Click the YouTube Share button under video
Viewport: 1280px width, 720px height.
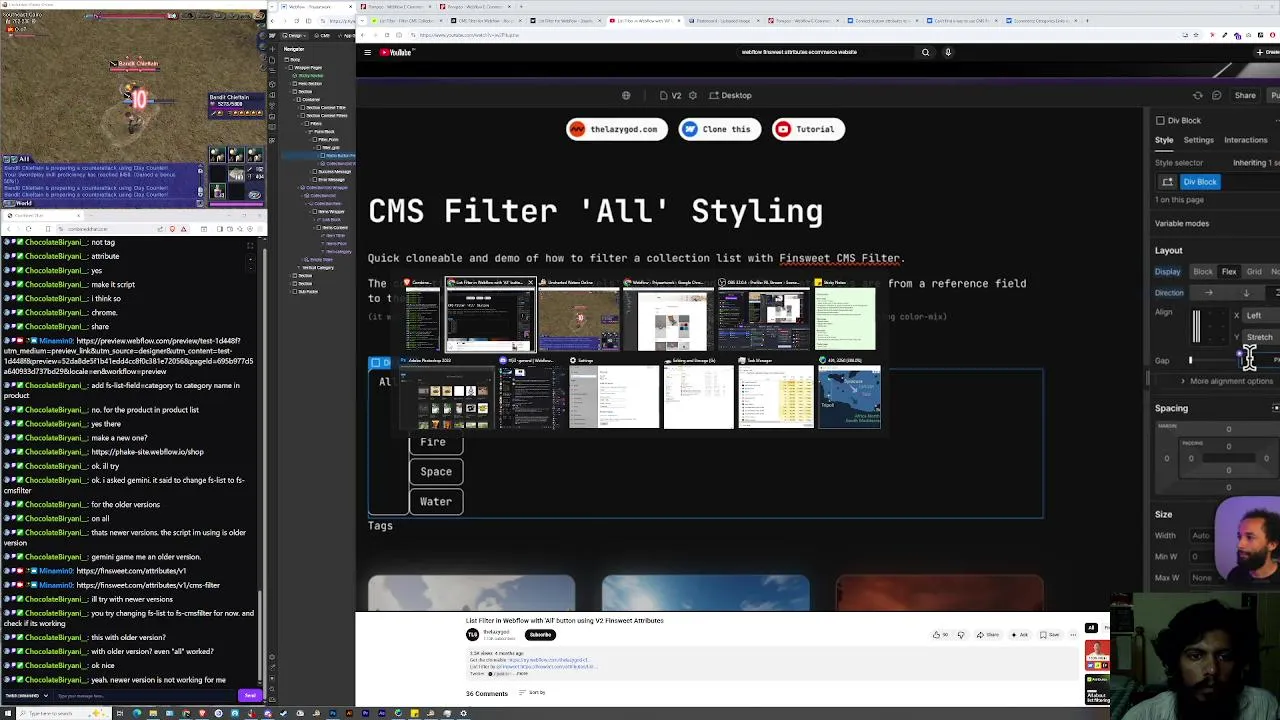(x=987, y=635)
